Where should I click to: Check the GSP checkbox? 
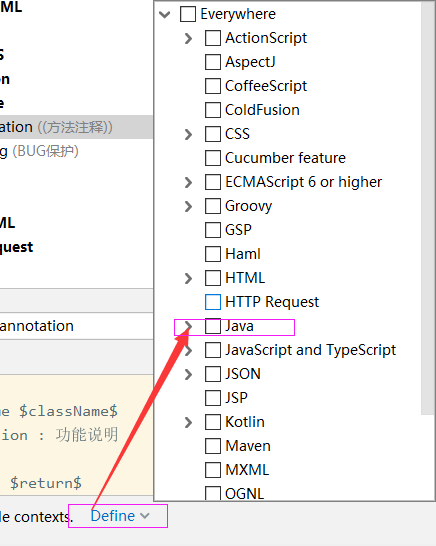coord(213,230)
